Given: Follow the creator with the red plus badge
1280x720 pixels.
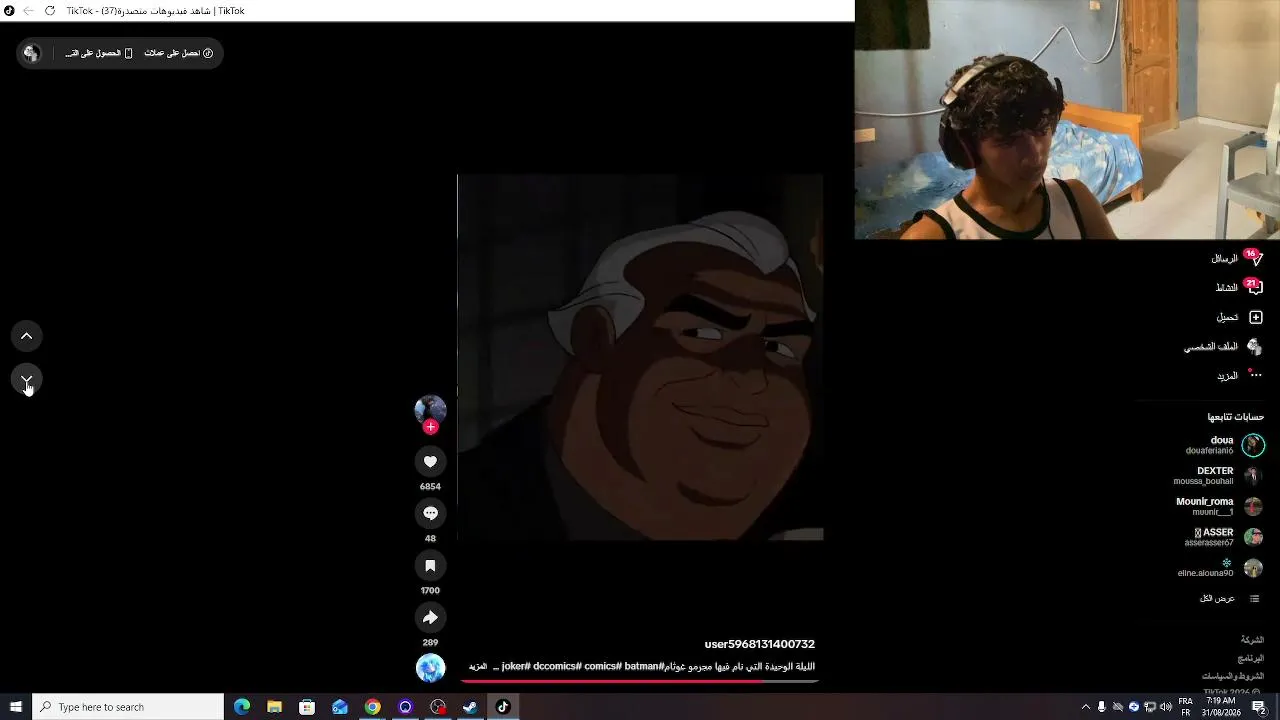Looking at the screenshot, I should tap(430, 427).
